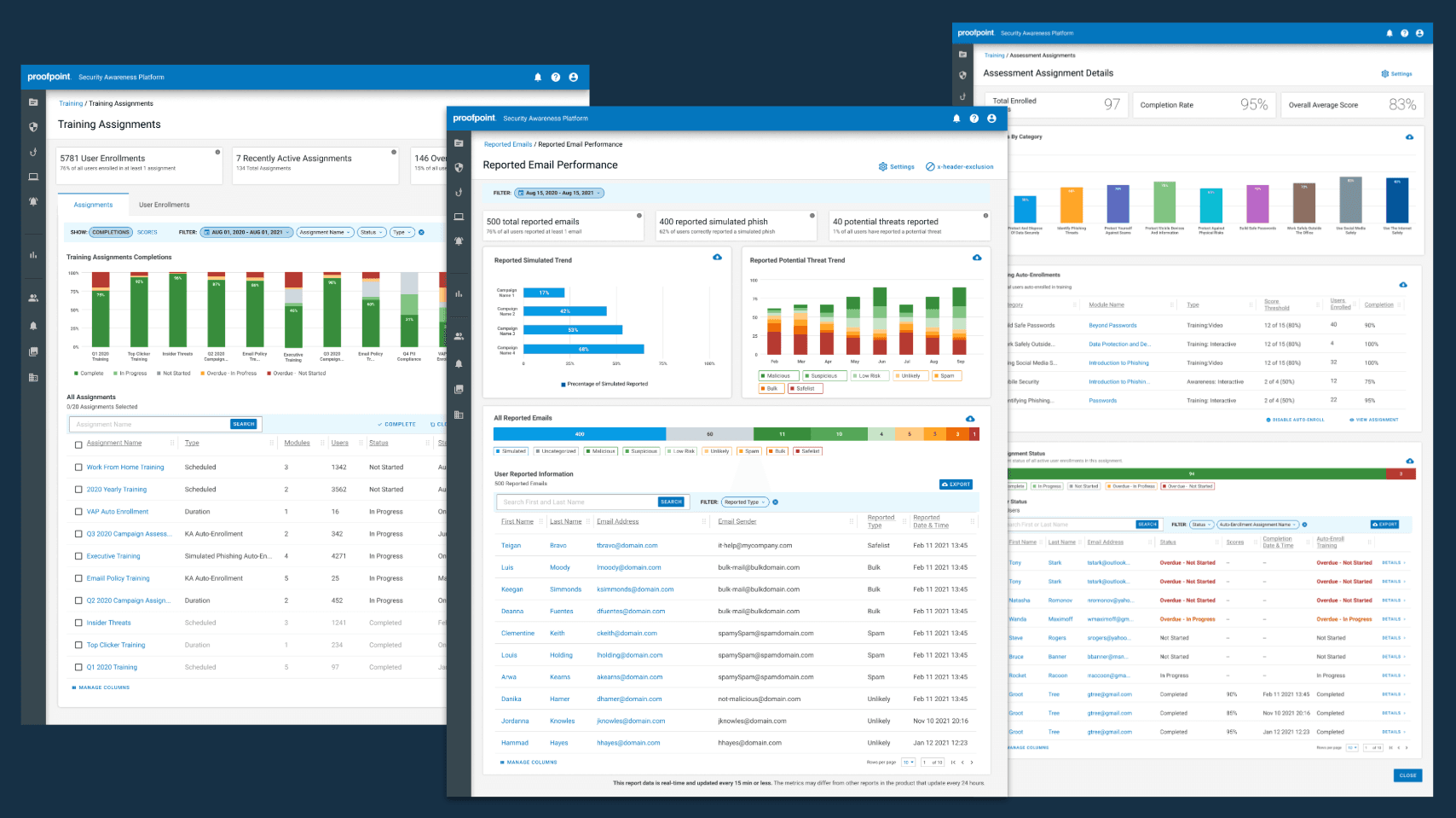The width and height of the screenshot is (1456, 818).
Task: Open tbravo@domain.com email link
Action: point(627,545)
